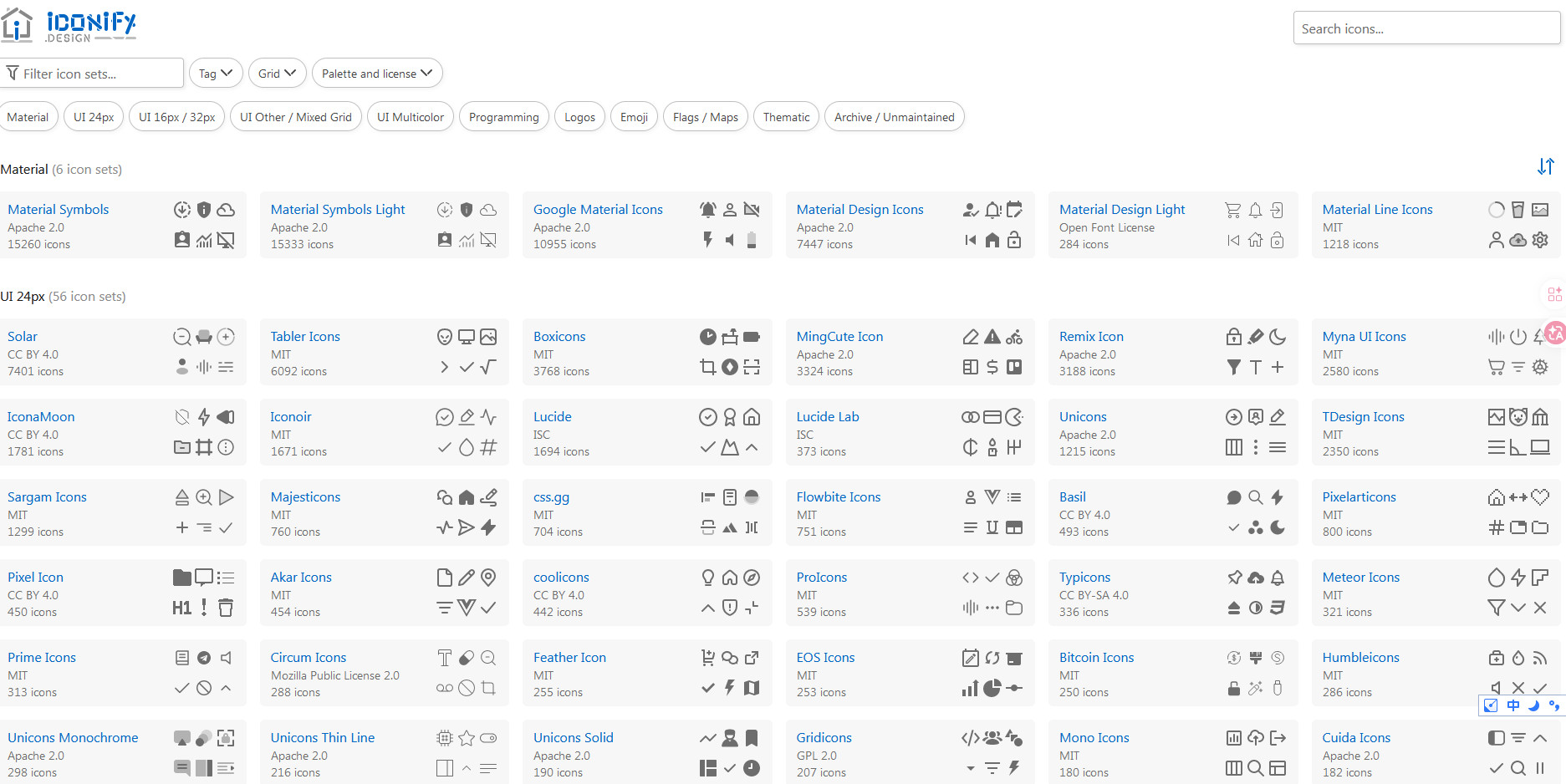Screen dimensions: 1566x784
Task: Click the shopping cart icon in Myna UI Icons
Action: [x=1497, y=367]
